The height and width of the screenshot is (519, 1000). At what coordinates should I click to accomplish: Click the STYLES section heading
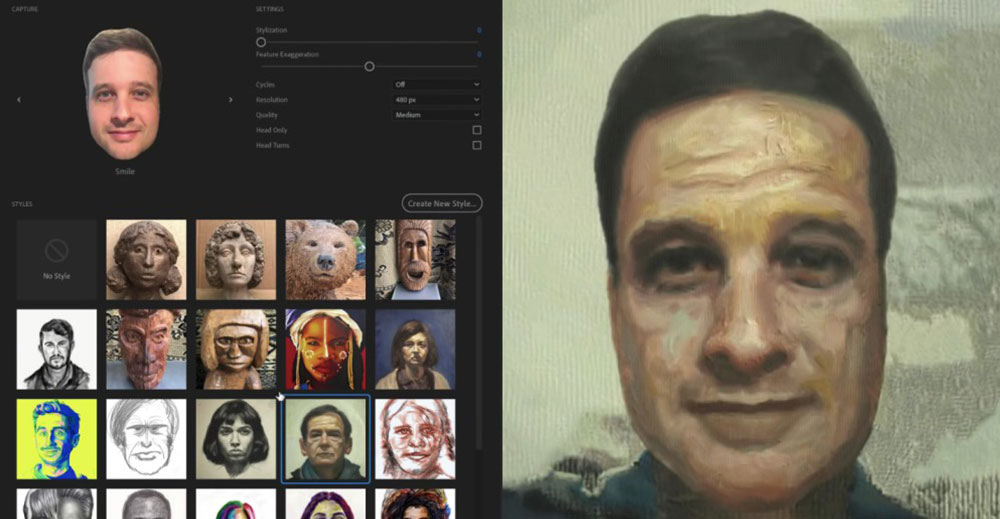pyautogui.click(x=22, y=204)
